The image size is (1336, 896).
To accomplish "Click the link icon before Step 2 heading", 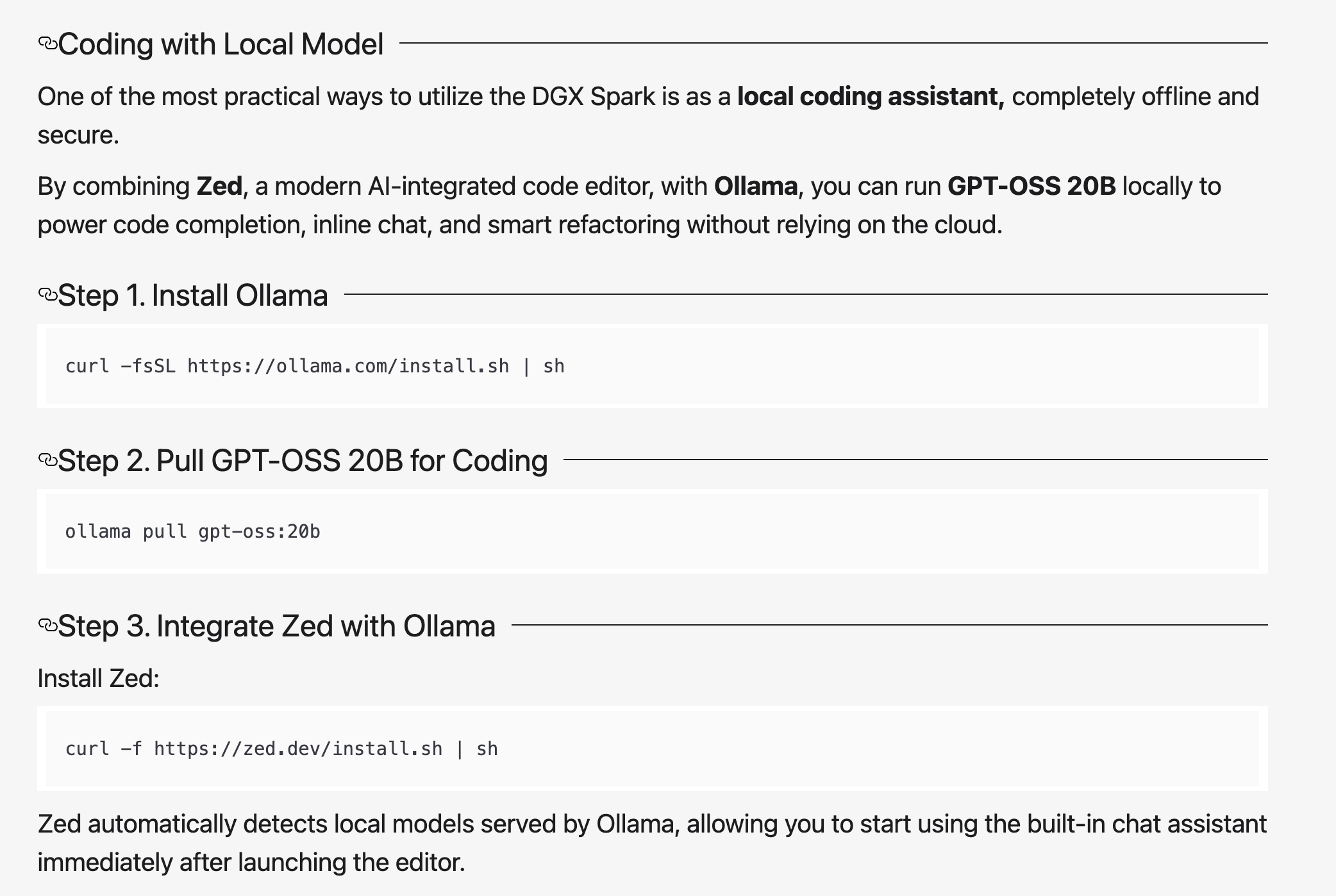I will tap(47, 460).
